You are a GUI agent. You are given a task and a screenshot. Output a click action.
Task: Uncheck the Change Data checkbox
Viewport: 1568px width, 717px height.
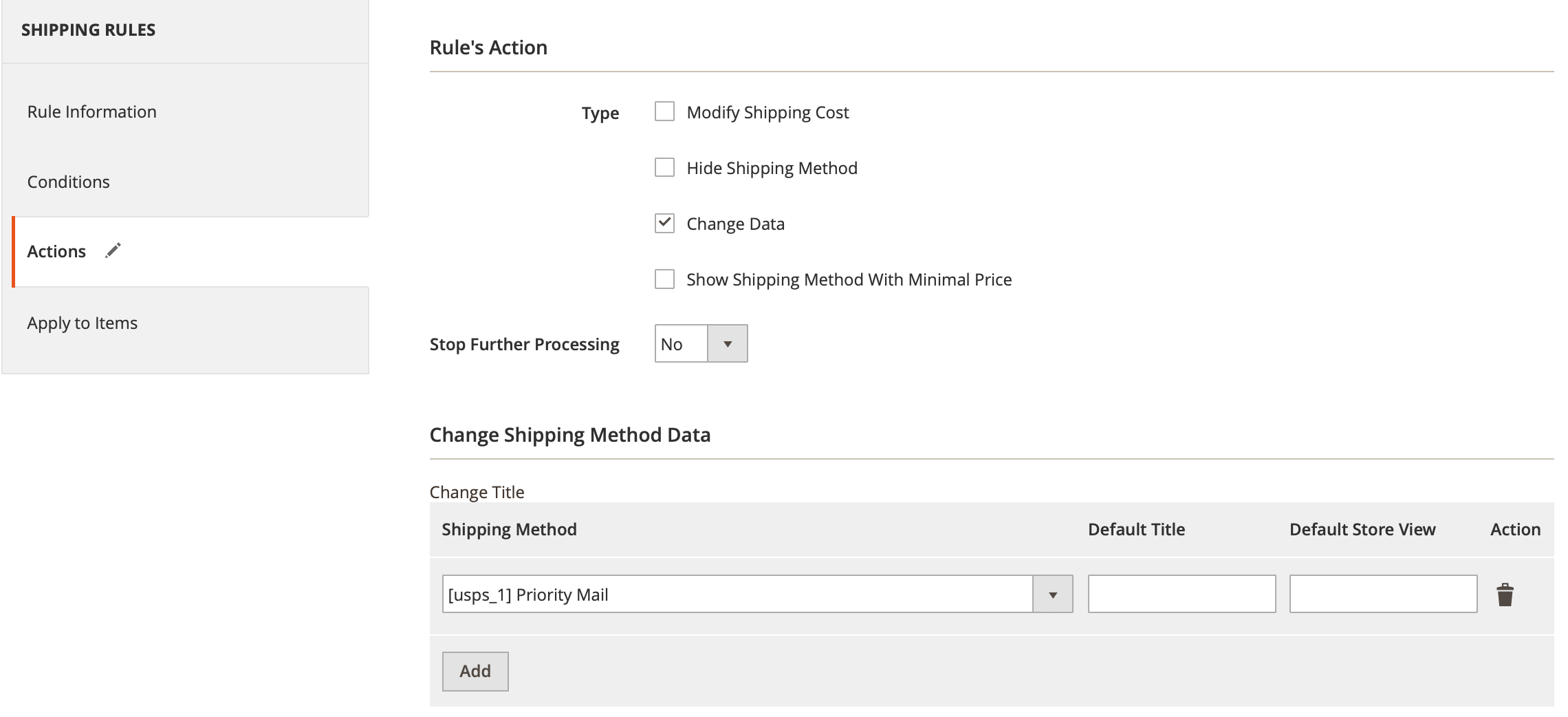click(x=664, y=223)
